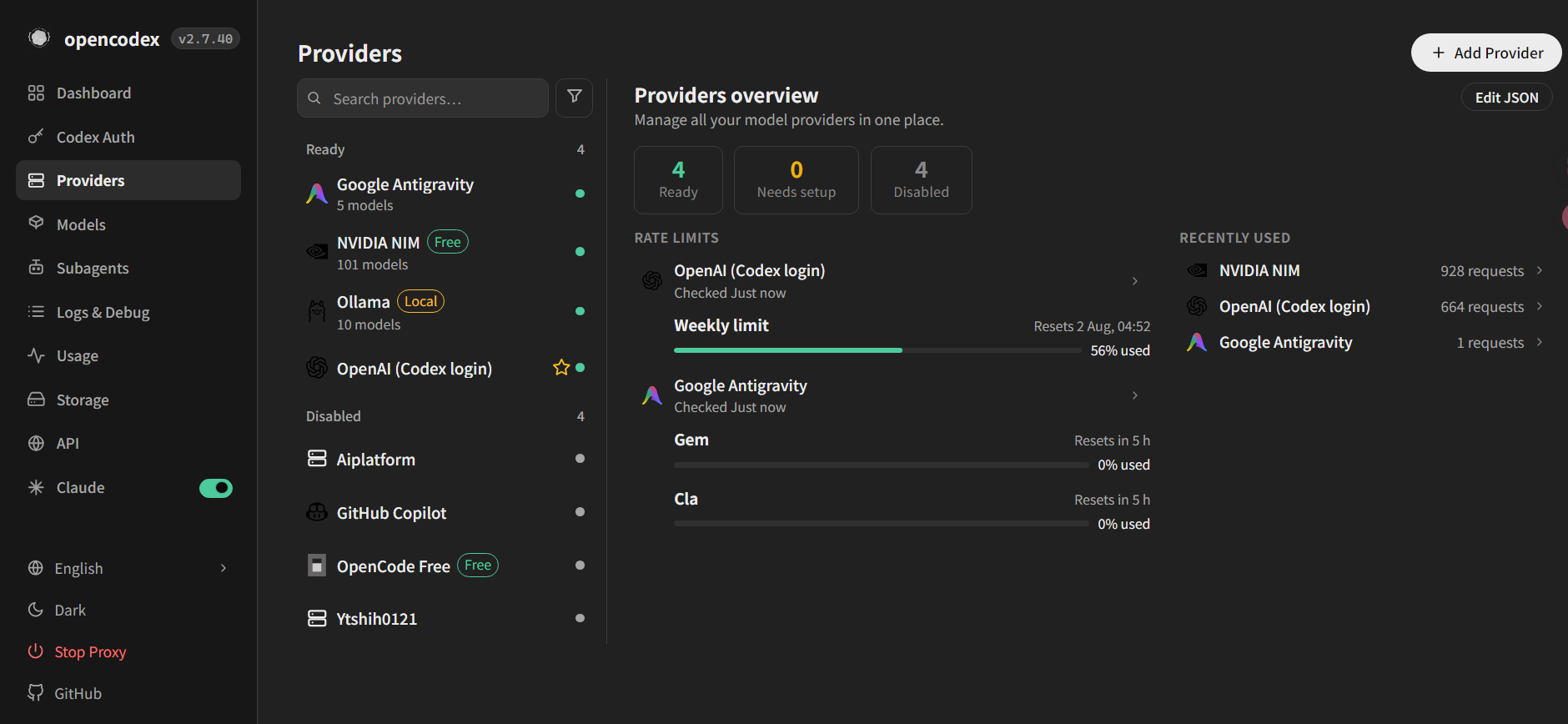Click GitHub Copilot disabled status dot
Viewport: 1568px width, 724px height.
[580, 511]
